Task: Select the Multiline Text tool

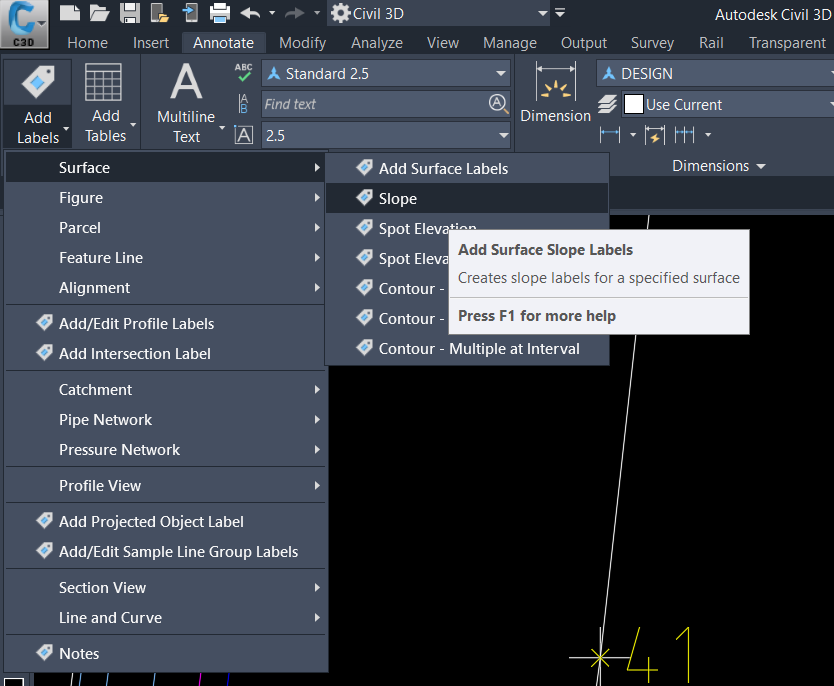Action: coord(186,102)
